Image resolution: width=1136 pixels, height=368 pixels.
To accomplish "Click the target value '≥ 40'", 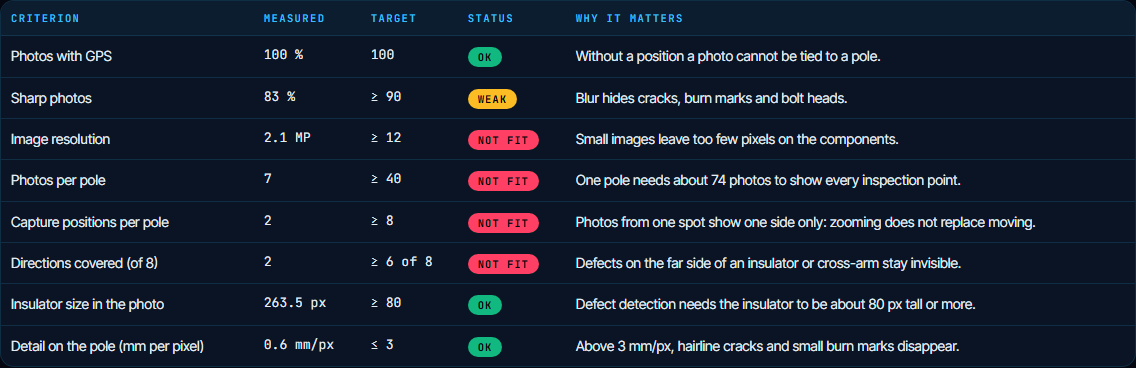I will pyautogui.click(x=386, y=178).
